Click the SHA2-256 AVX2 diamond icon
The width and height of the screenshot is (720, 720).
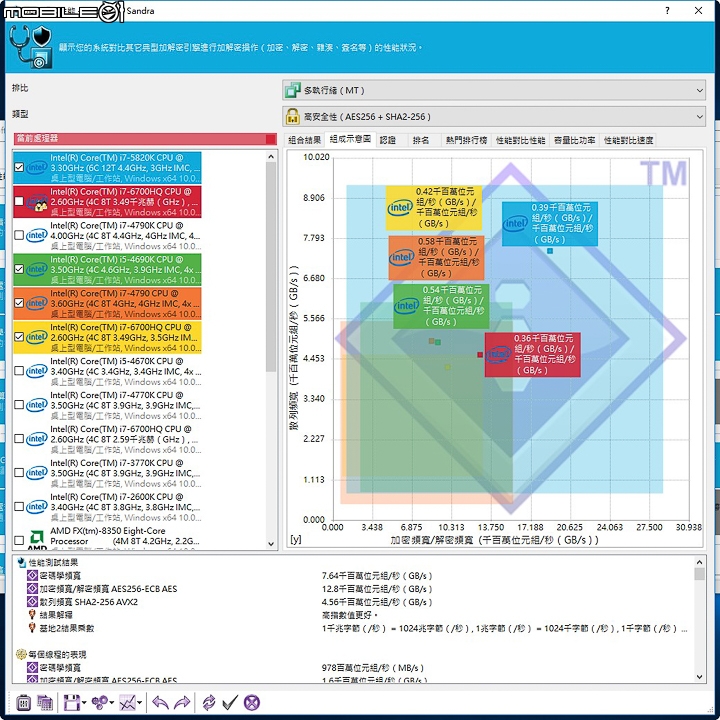[x=32, y=602]
